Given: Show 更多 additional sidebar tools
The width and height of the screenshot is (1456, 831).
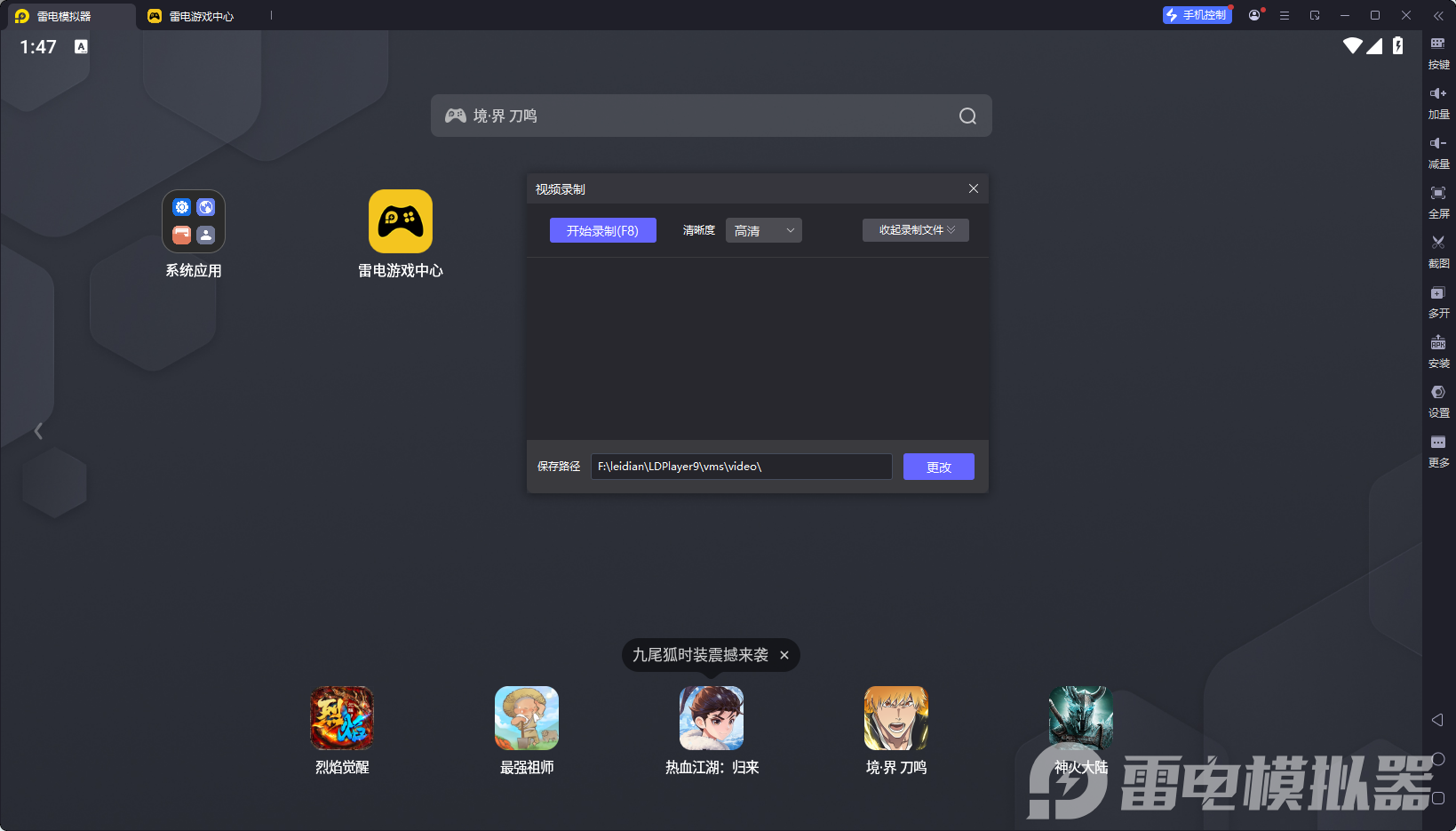Looking at the screenshot, I should tap(1438, 451).
